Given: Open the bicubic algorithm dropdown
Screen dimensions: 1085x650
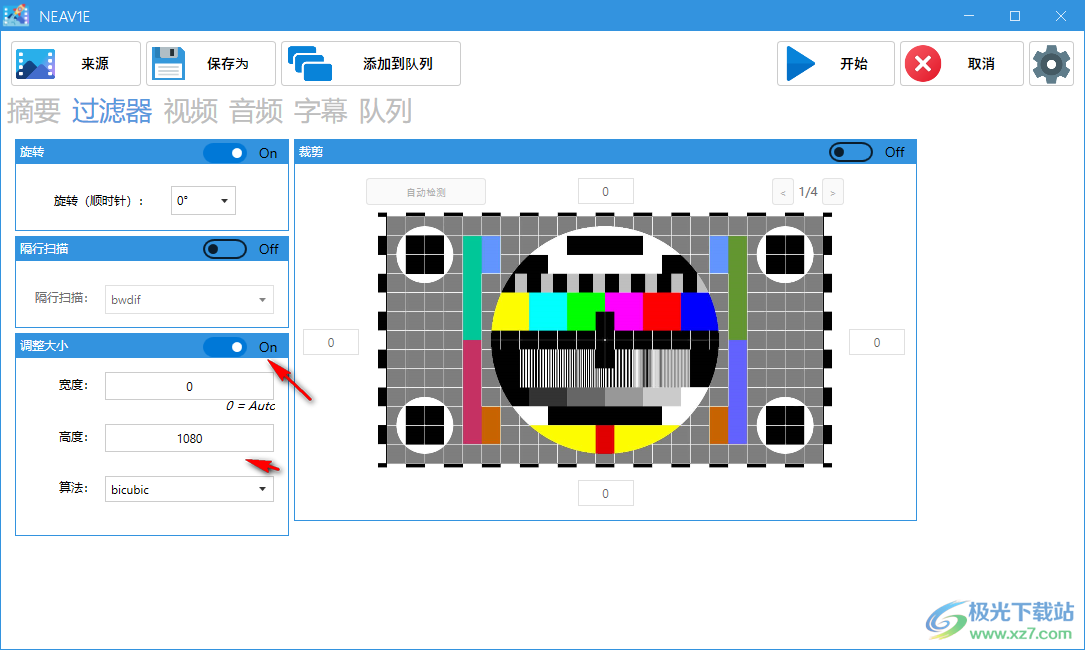Looking at the screenshot, I should (189, 489).
